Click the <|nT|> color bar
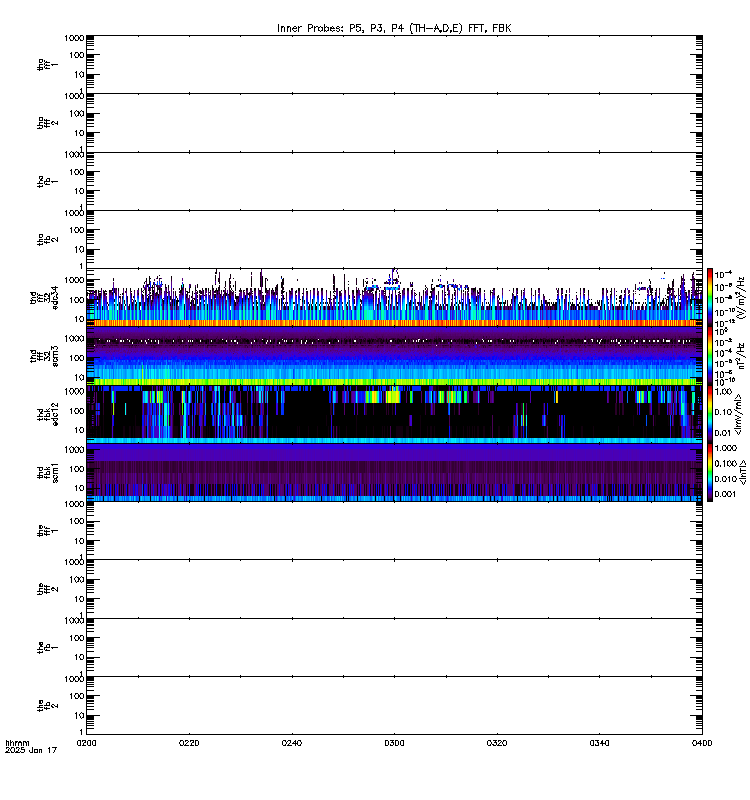 tap(710, 472)
